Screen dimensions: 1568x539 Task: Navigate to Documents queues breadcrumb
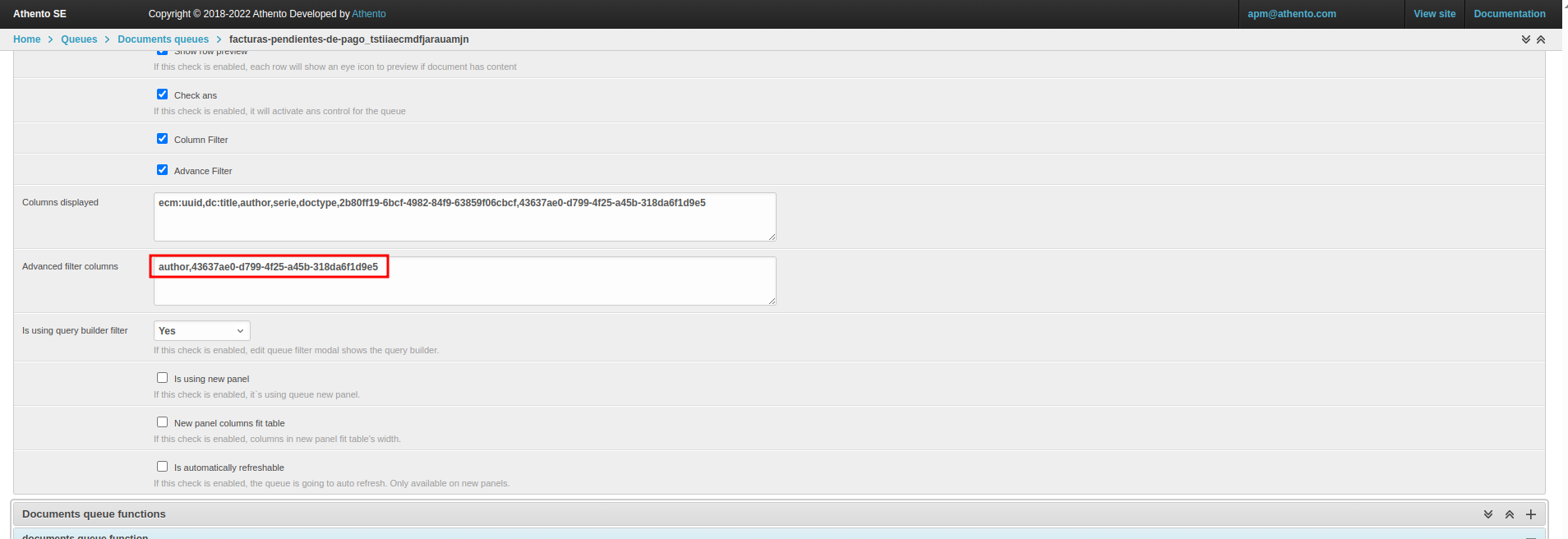[x=163, y=39]
